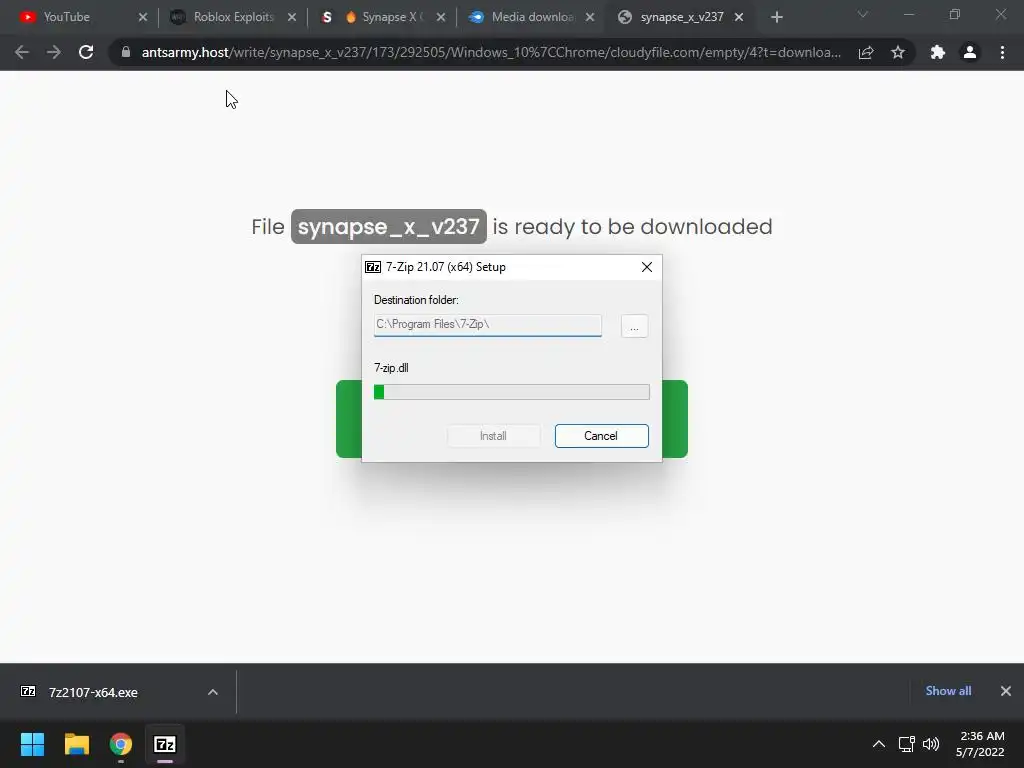Image resolution: width=1024 pixels, height=768 pixels.
Task: Open Chrome three-dot menu
Action: pos(1002,52)
